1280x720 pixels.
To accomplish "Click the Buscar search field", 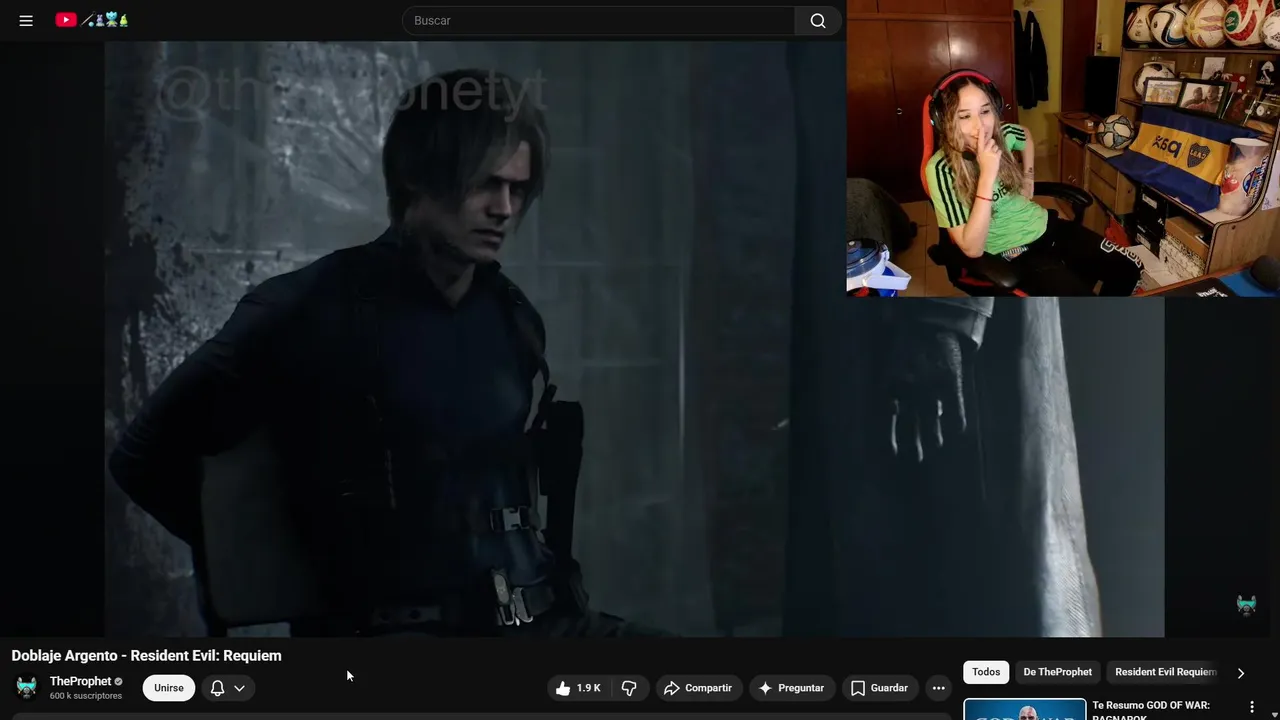I will [598, 21].
